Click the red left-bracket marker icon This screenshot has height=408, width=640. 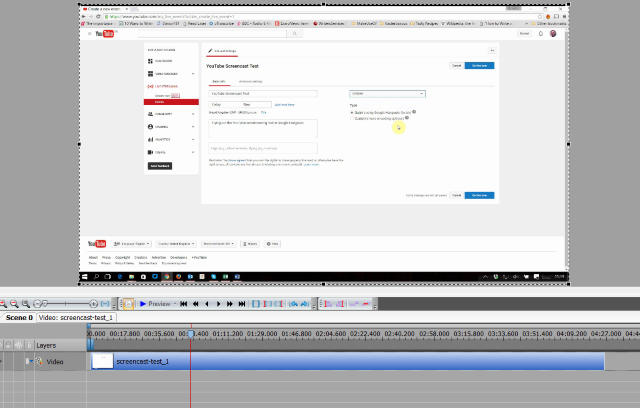coord(267,304)
